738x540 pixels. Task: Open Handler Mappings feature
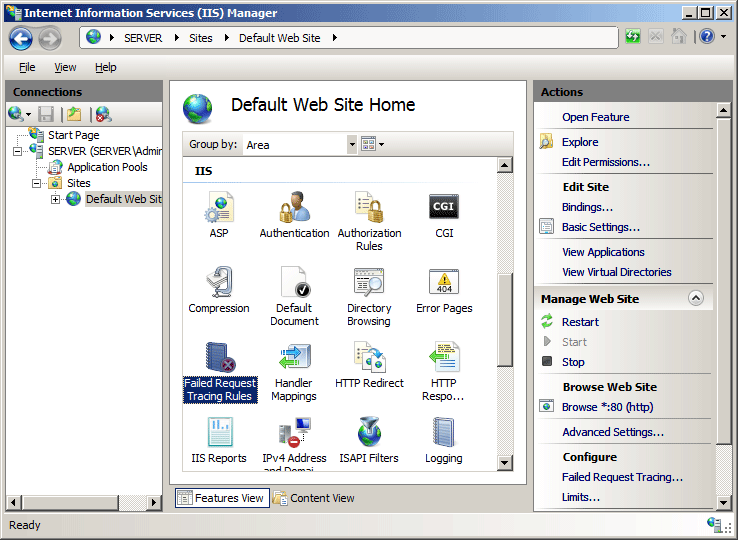pyautogui.click(x=294, y=371)
